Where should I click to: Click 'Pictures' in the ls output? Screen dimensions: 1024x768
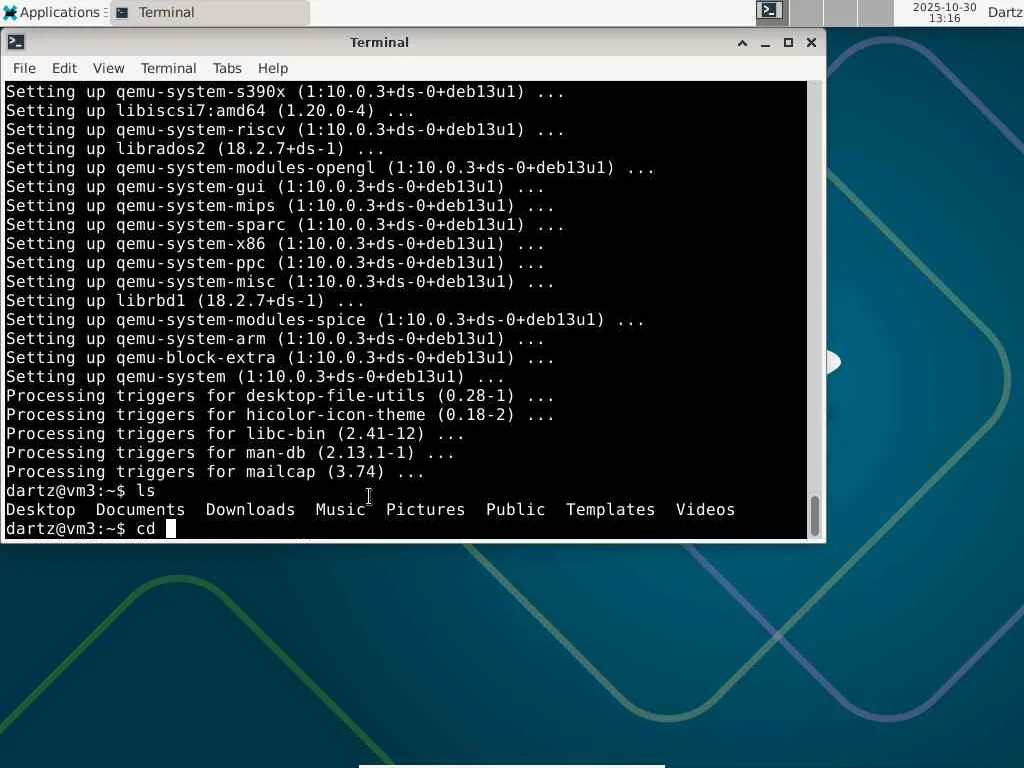[425, 509]
